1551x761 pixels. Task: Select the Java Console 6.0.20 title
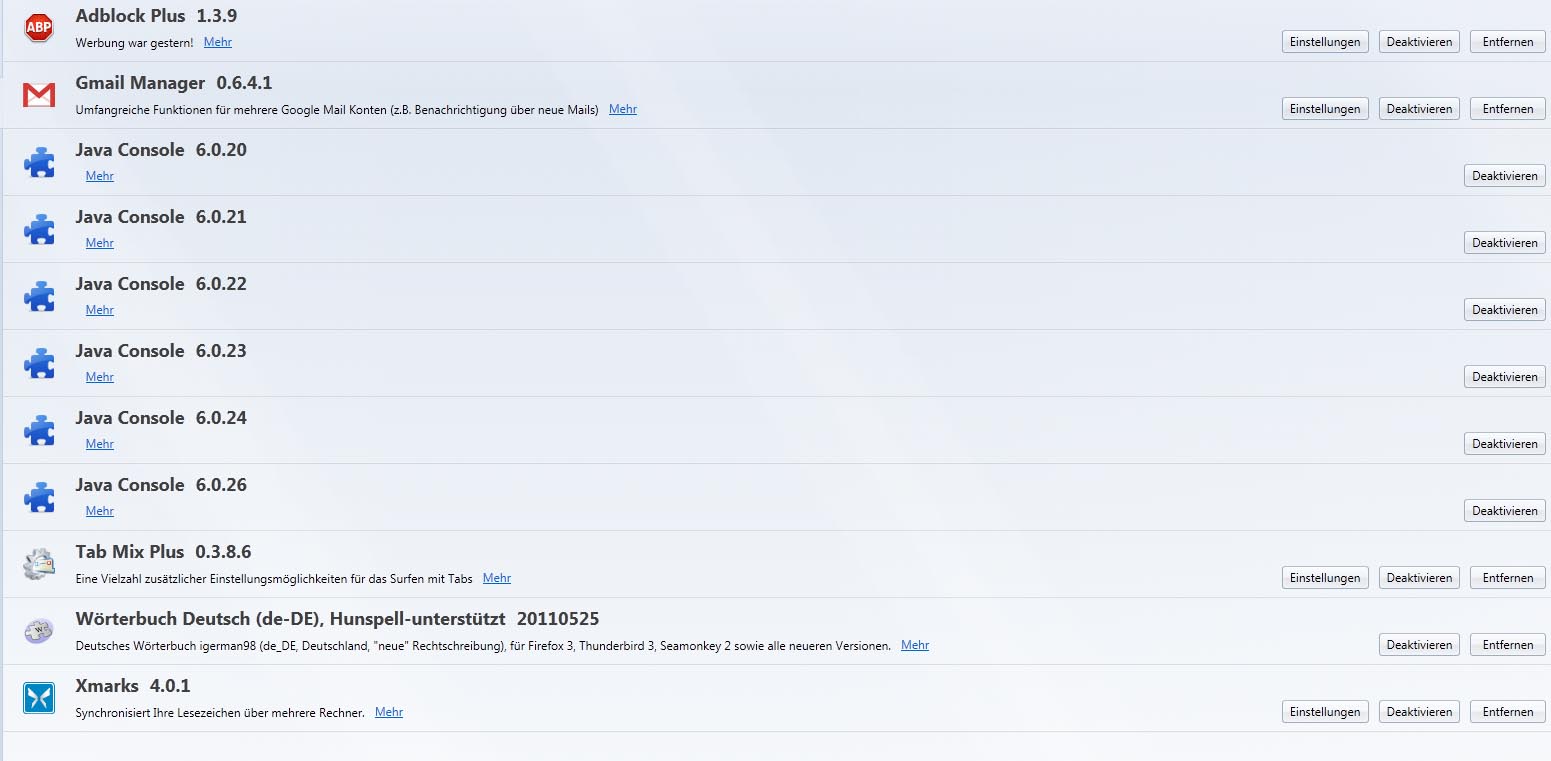click(x=161, y=150)
